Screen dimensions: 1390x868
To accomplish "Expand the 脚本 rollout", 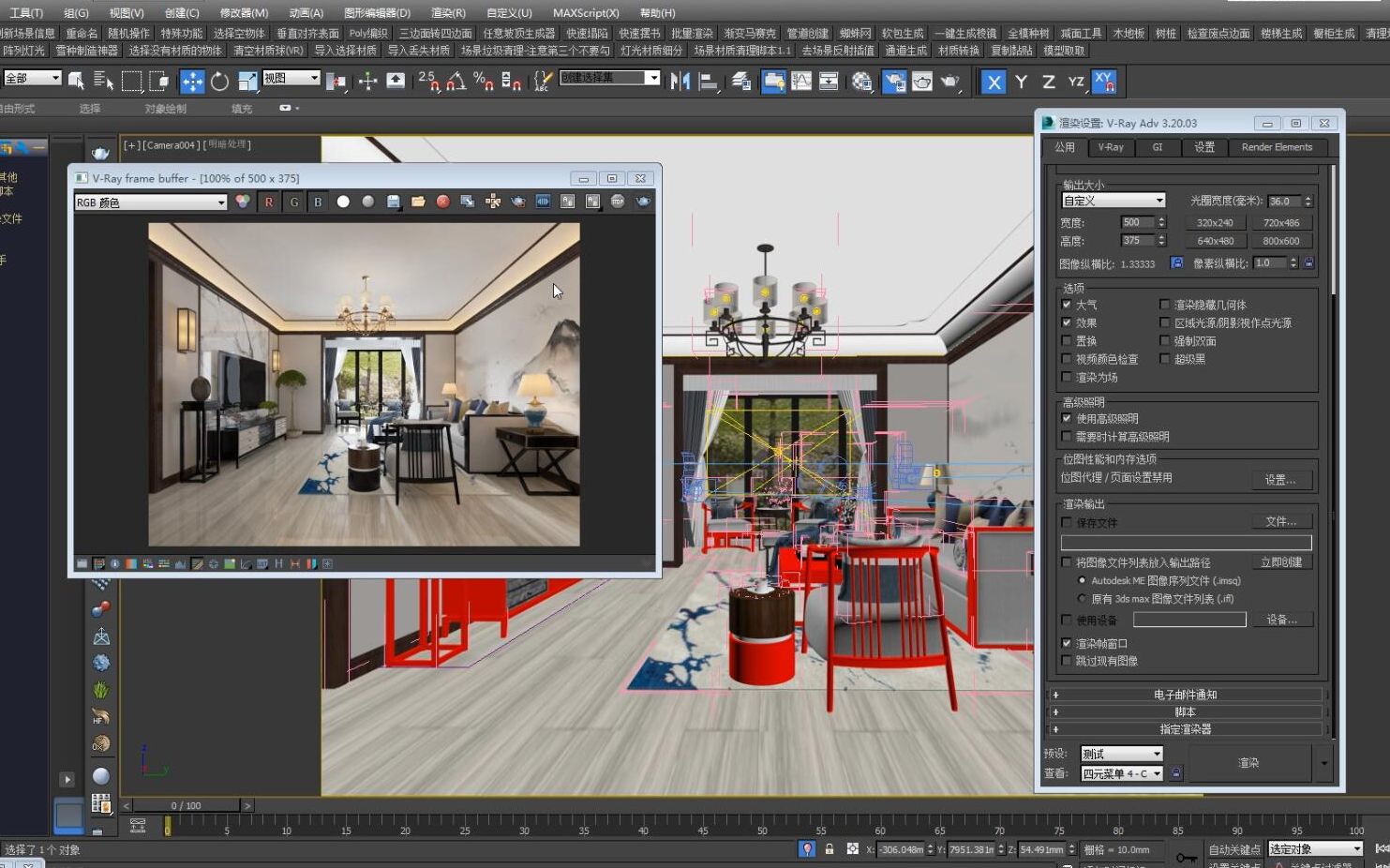I will pyautogui.click(x=1185, y=711).
